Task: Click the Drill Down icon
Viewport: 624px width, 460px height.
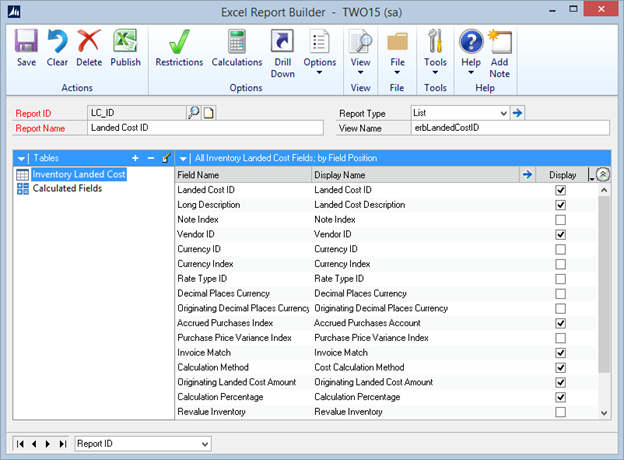Action: [x=282, y=41]
